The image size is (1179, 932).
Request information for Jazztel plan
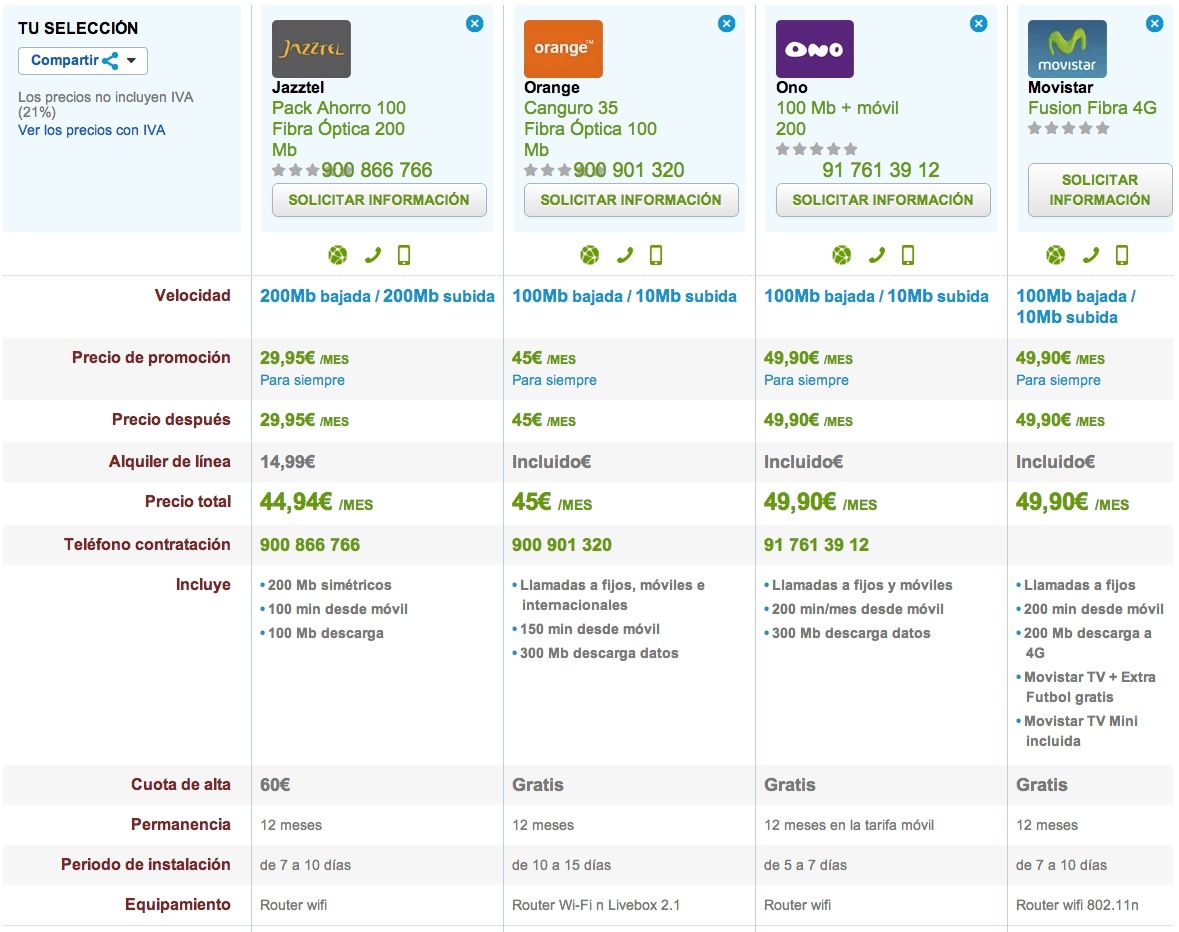point(379,200)
